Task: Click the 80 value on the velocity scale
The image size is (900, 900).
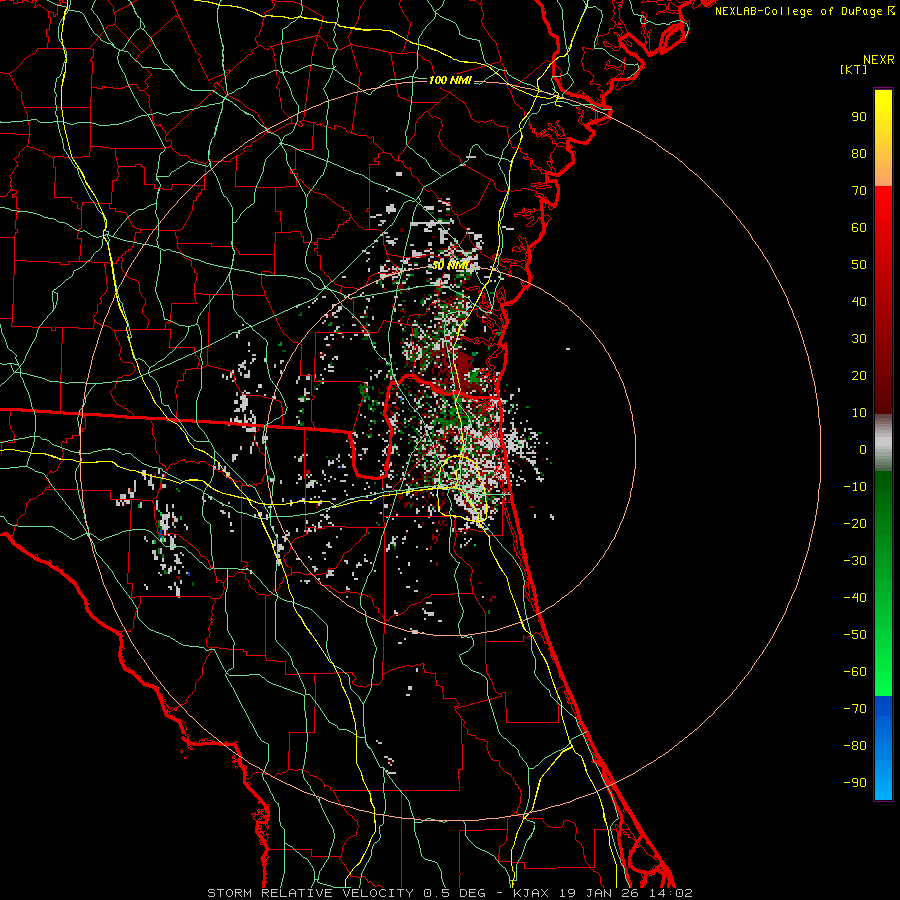Action: (x=859, y=154)
